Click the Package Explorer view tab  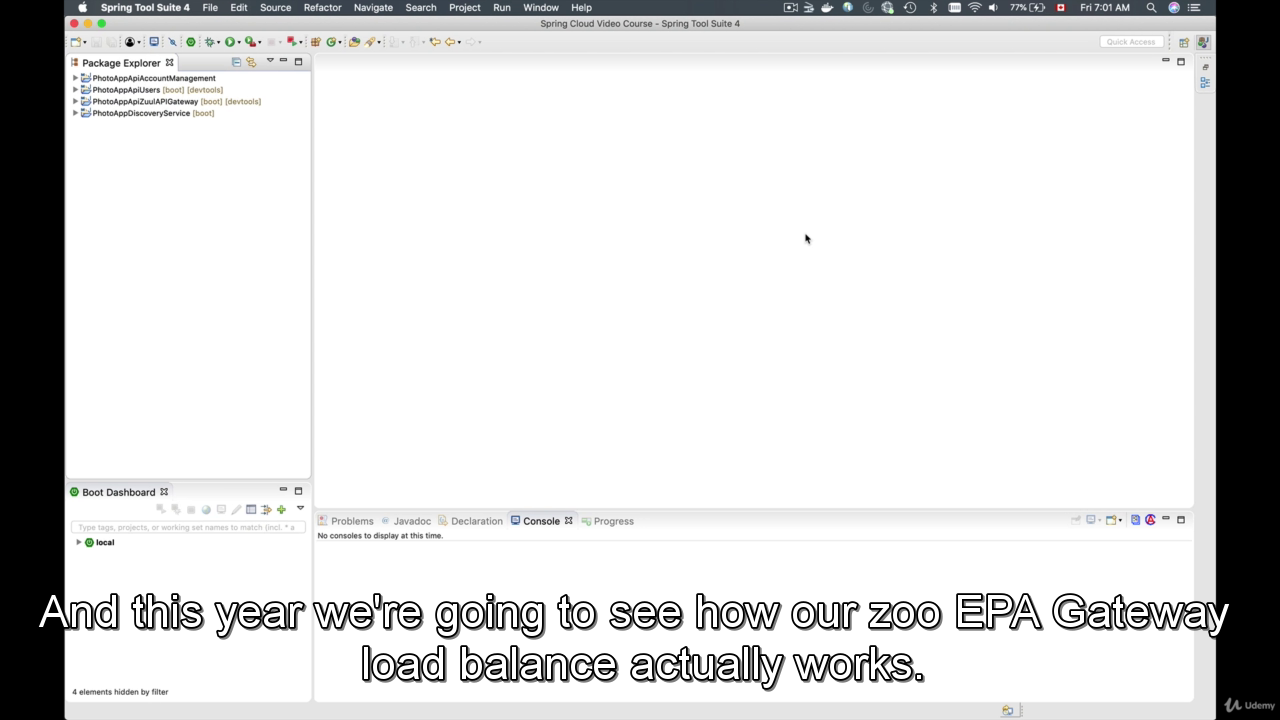pyautogui.click(x=121, y=63)
